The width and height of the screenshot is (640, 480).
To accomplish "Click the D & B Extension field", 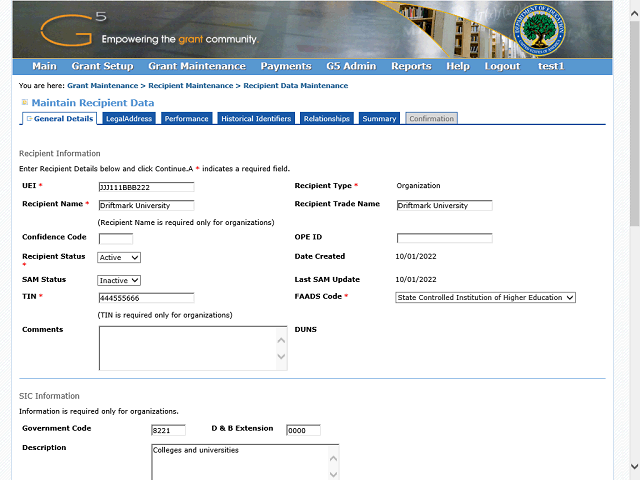I will pos(303,430).
